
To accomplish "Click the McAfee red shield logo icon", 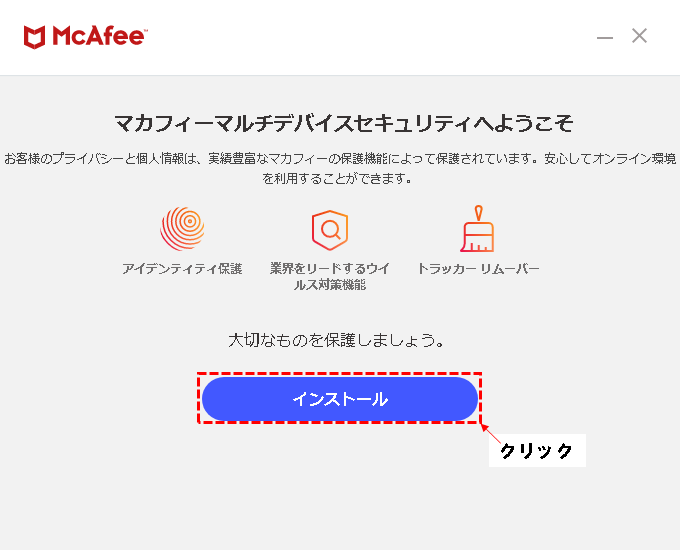I will (35, 37).
